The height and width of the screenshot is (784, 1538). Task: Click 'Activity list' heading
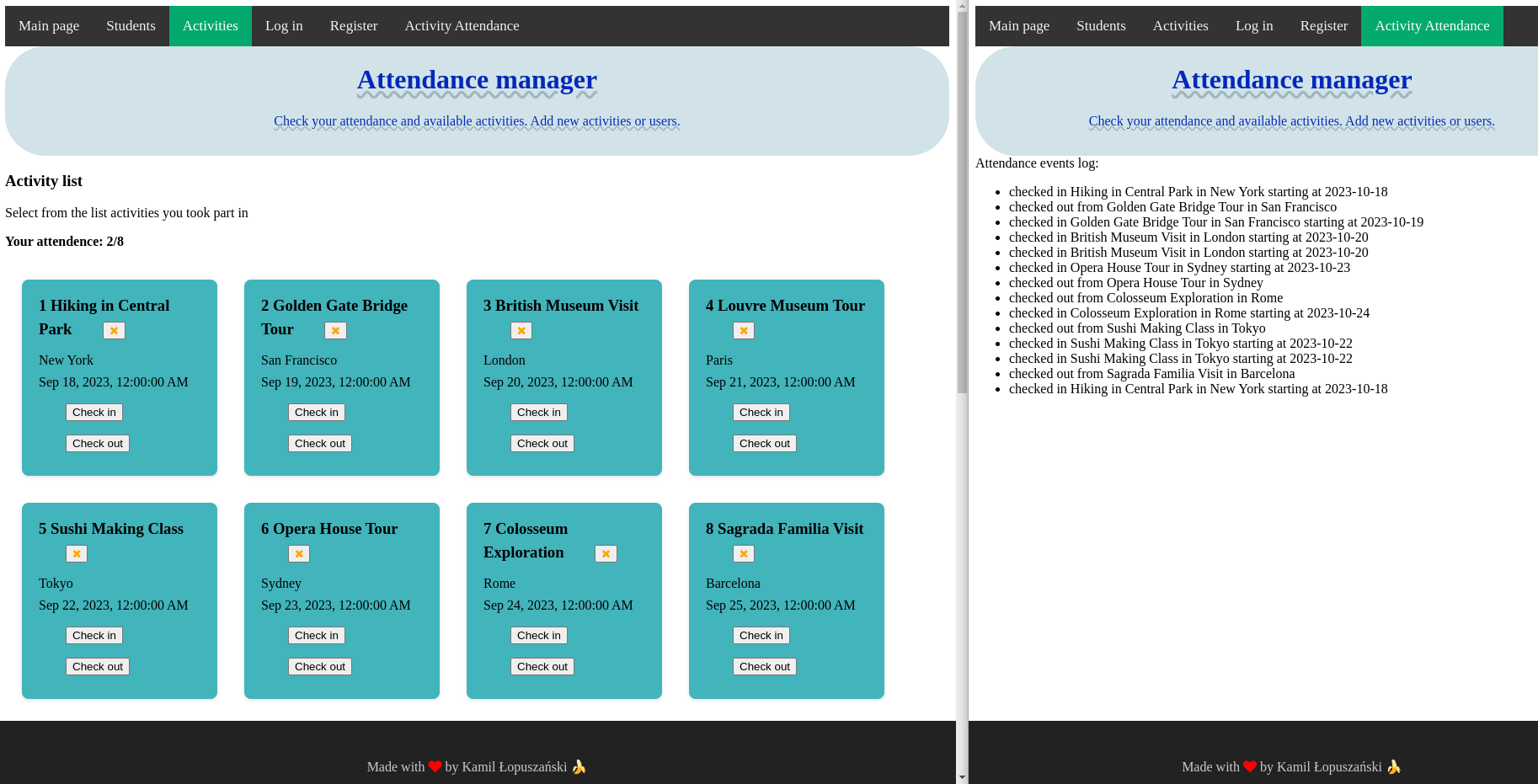pyautogui.click(x=44, y=181)
